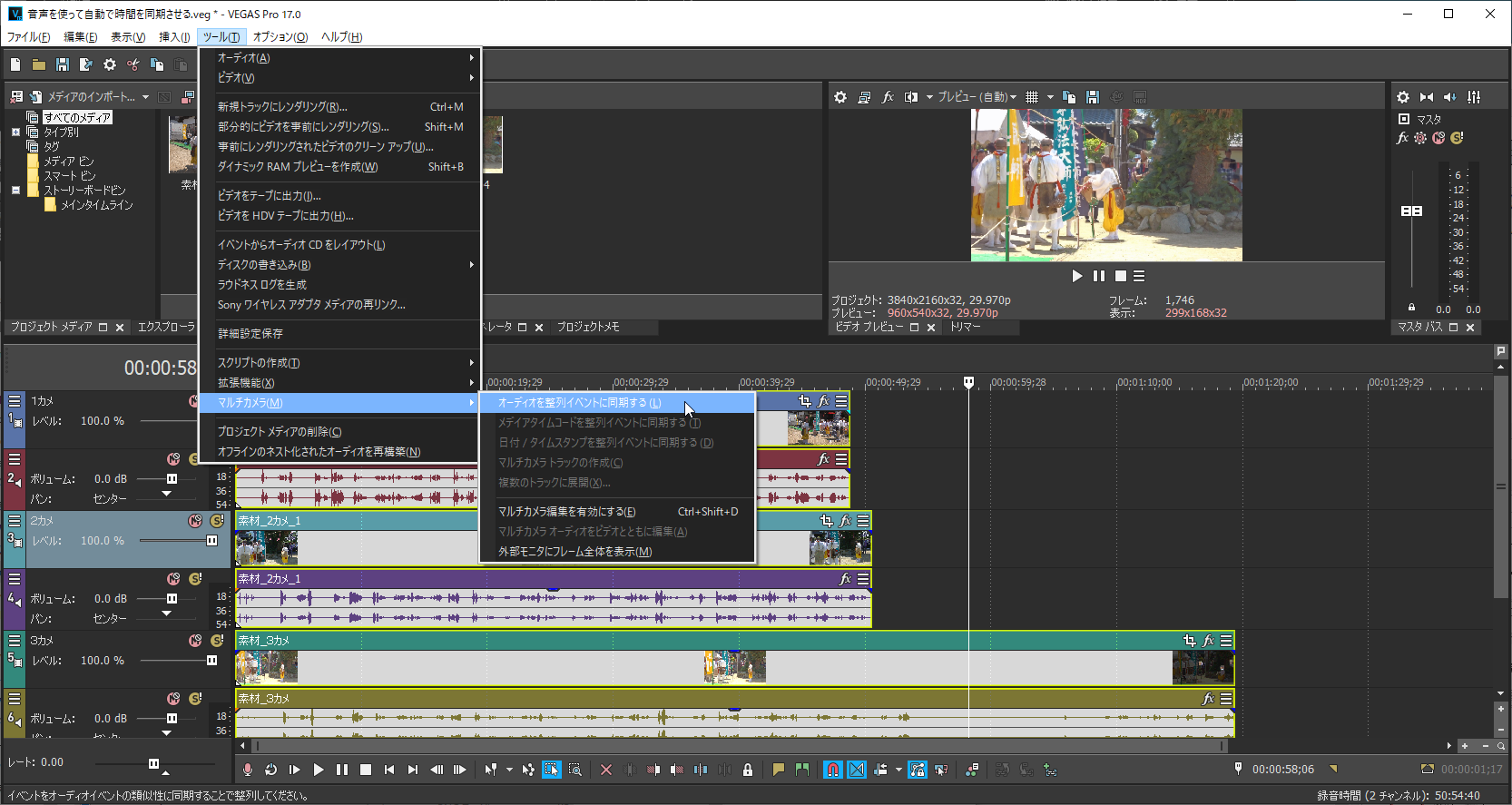
Task: Open master FX button under マスタ
Action: (x=1402, y=138)
